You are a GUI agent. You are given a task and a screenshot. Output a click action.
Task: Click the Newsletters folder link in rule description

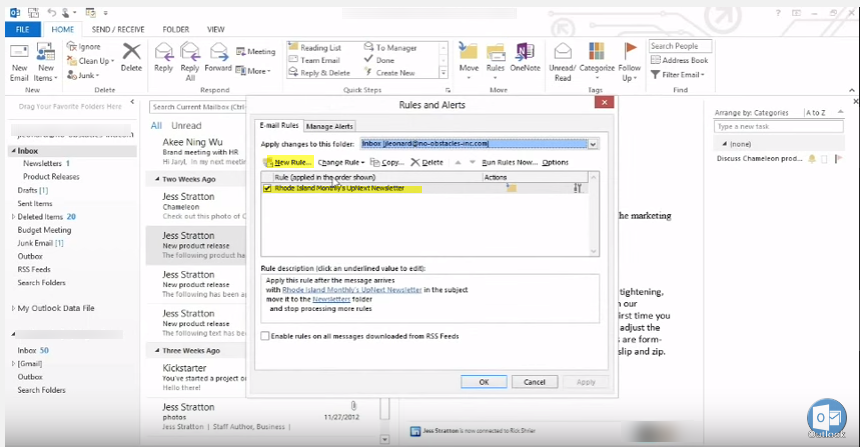click(331, 299)
